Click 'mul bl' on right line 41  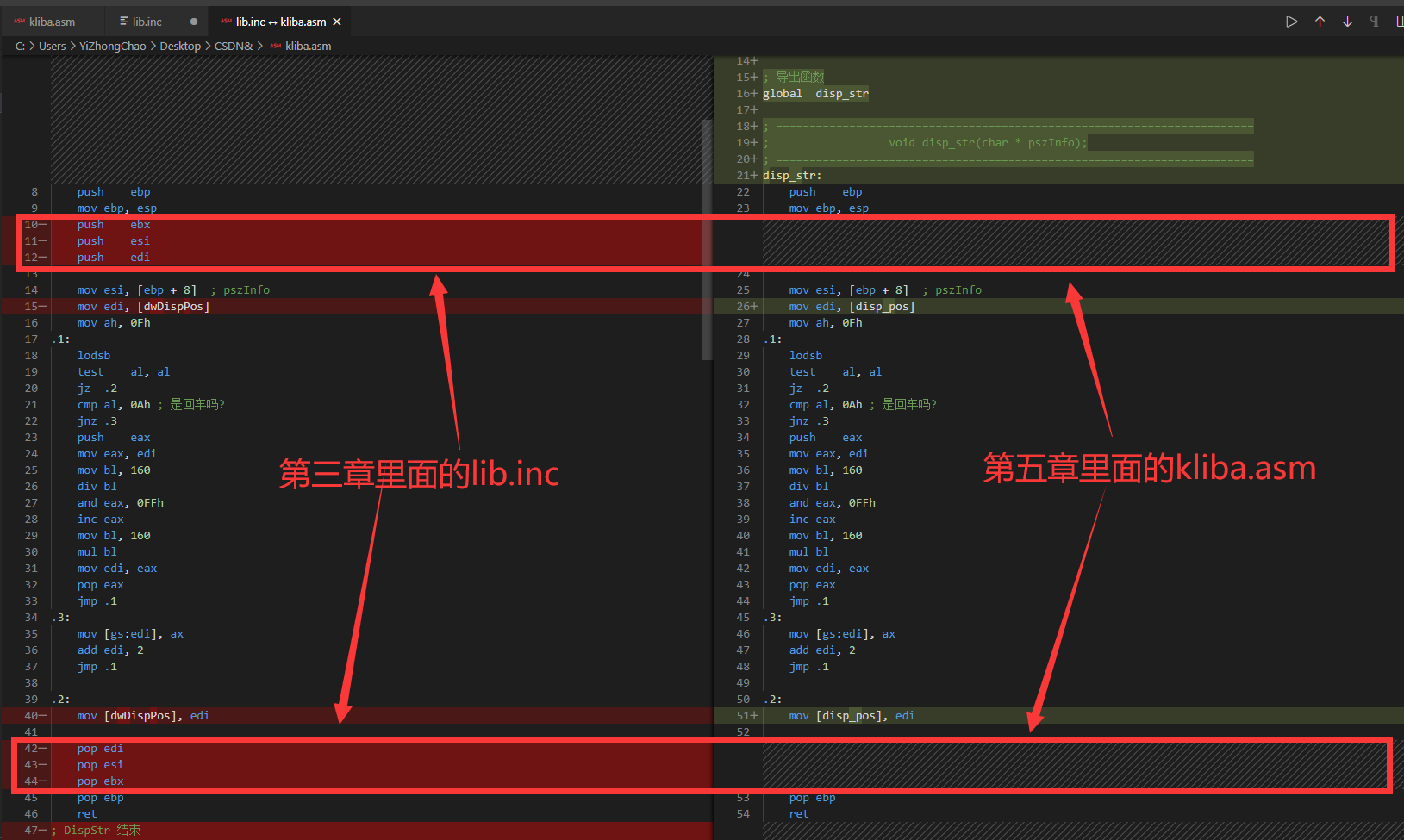tap(809, 552)
